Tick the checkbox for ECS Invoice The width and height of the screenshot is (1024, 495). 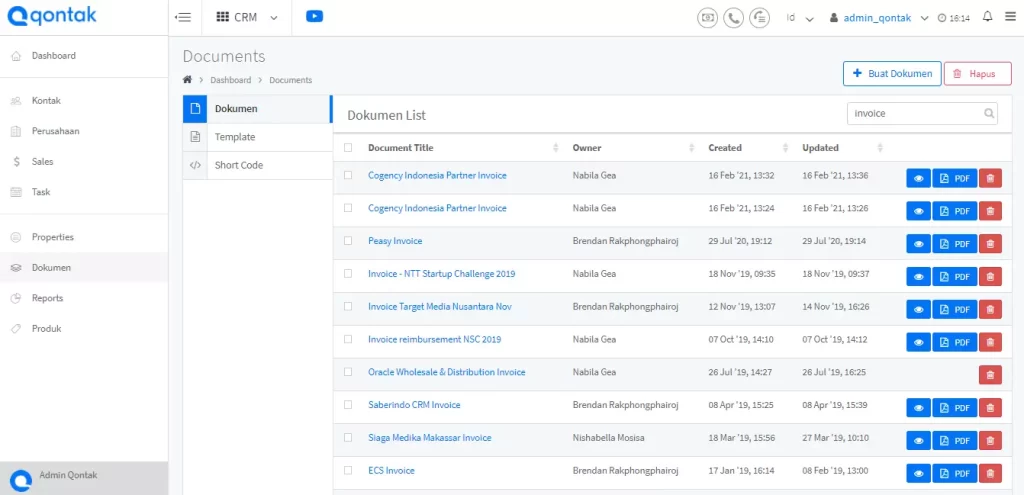[348, 470]
